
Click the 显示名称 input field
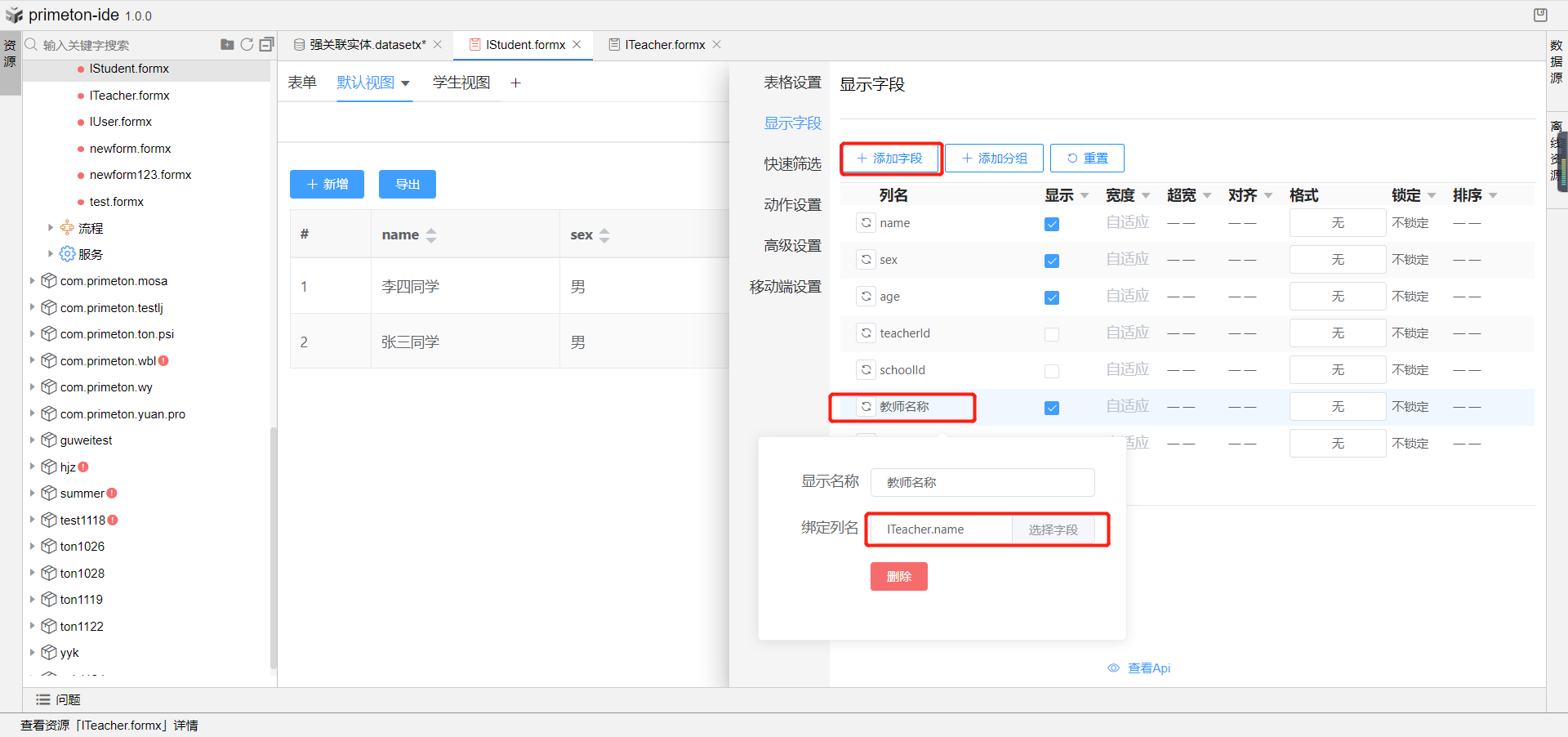pos(982,482)
